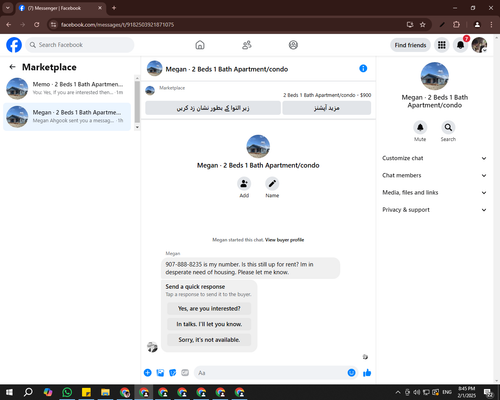Show hidden system tray icons
The width and height of the screenshot is (500, 400).
pos(398,392)
